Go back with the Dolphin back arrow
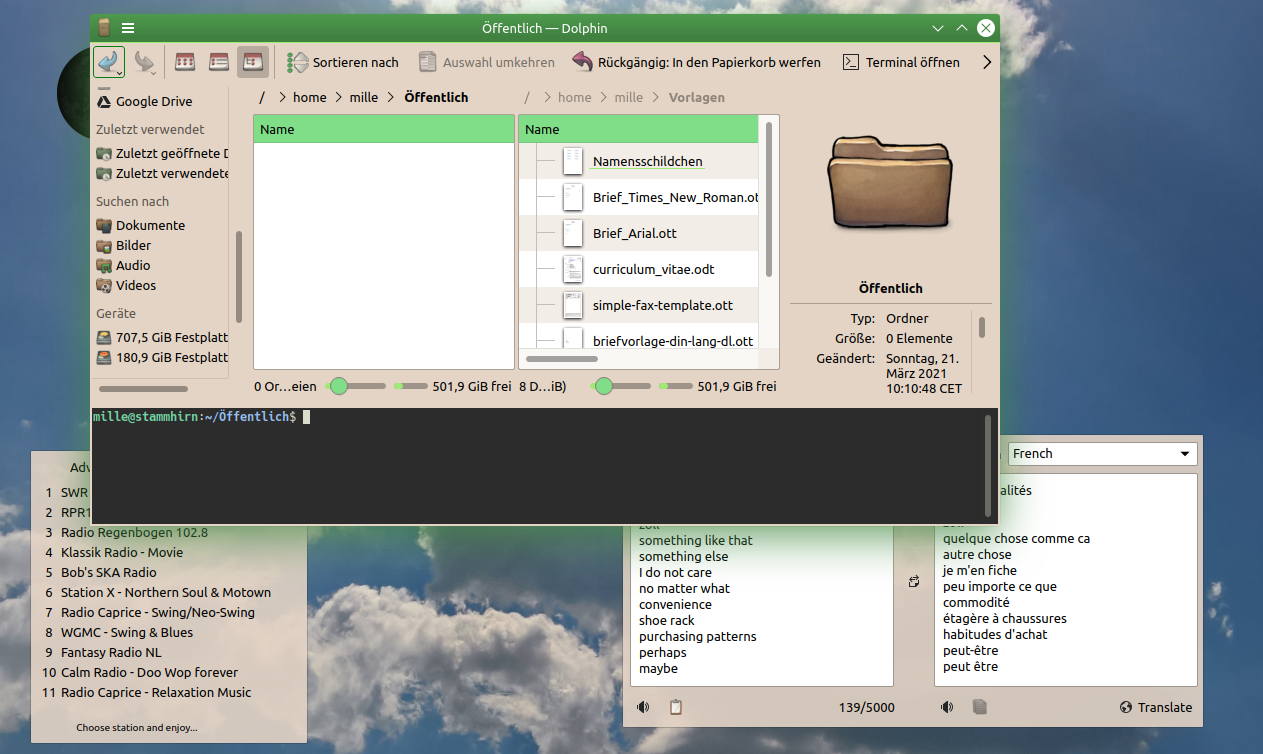Image resolution: width=1263 pixels, height=754 pixels. (x=109, y=62)
